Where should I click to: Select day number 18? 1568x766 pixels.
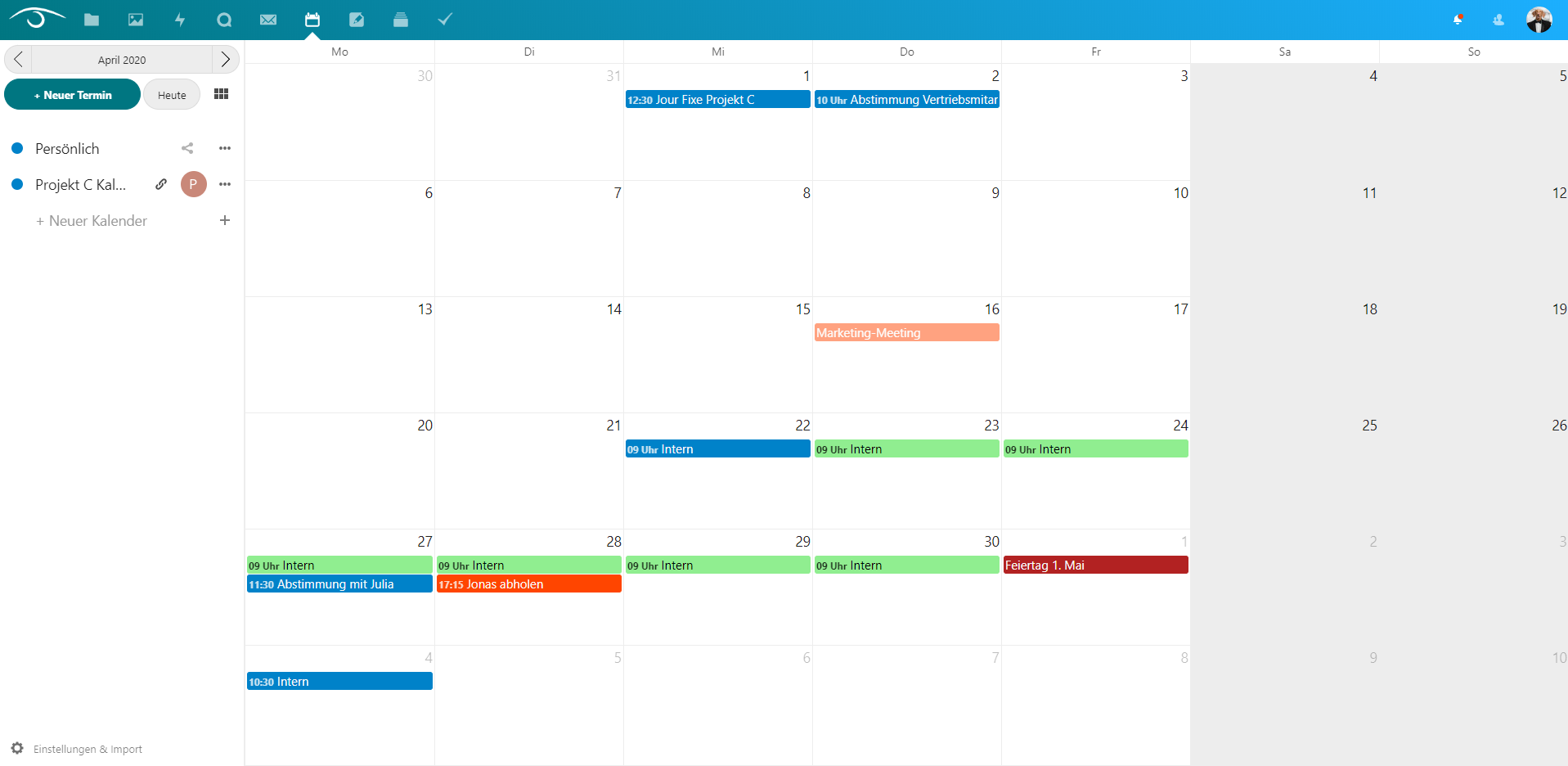[1369, 309]
